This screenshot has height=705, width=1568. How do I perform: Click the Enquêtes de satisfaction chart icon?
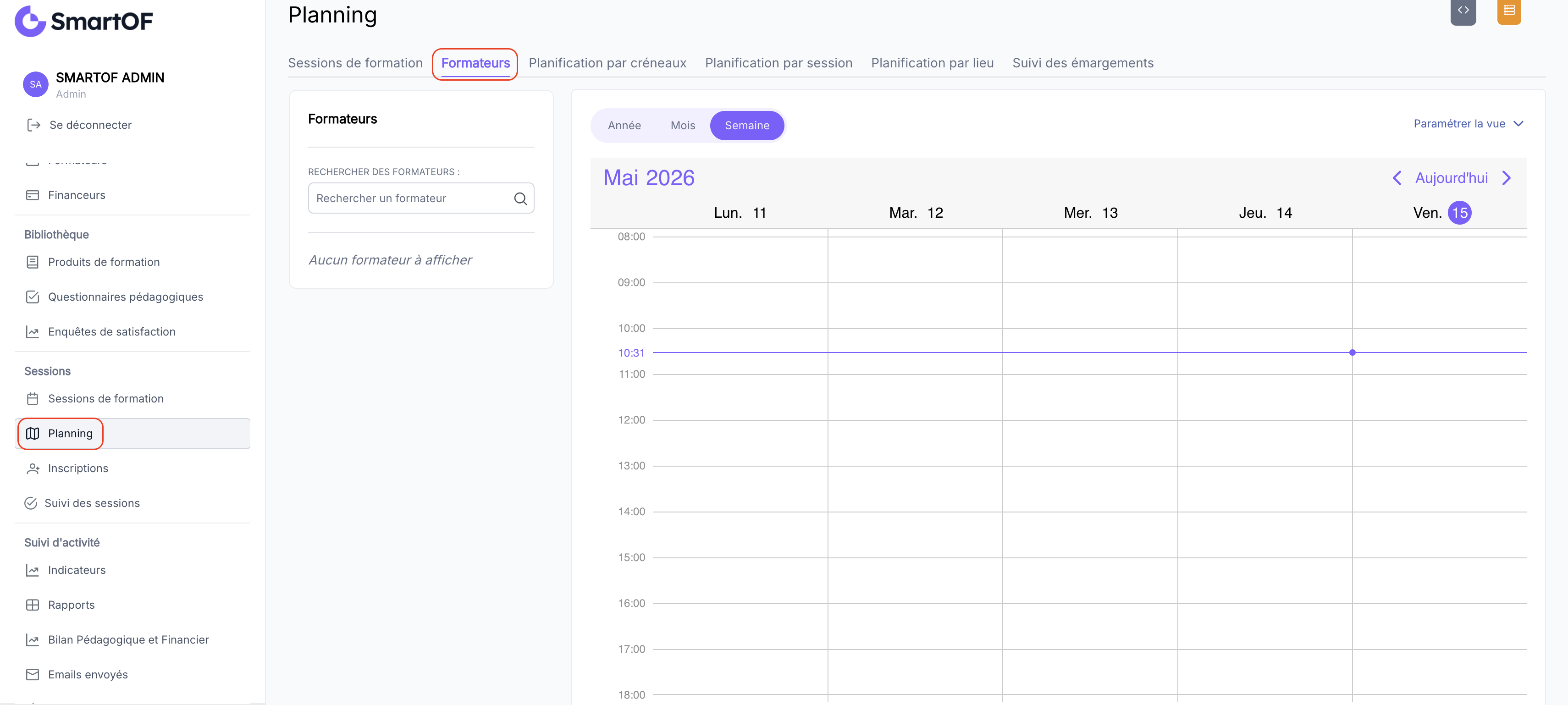[32, 332]
